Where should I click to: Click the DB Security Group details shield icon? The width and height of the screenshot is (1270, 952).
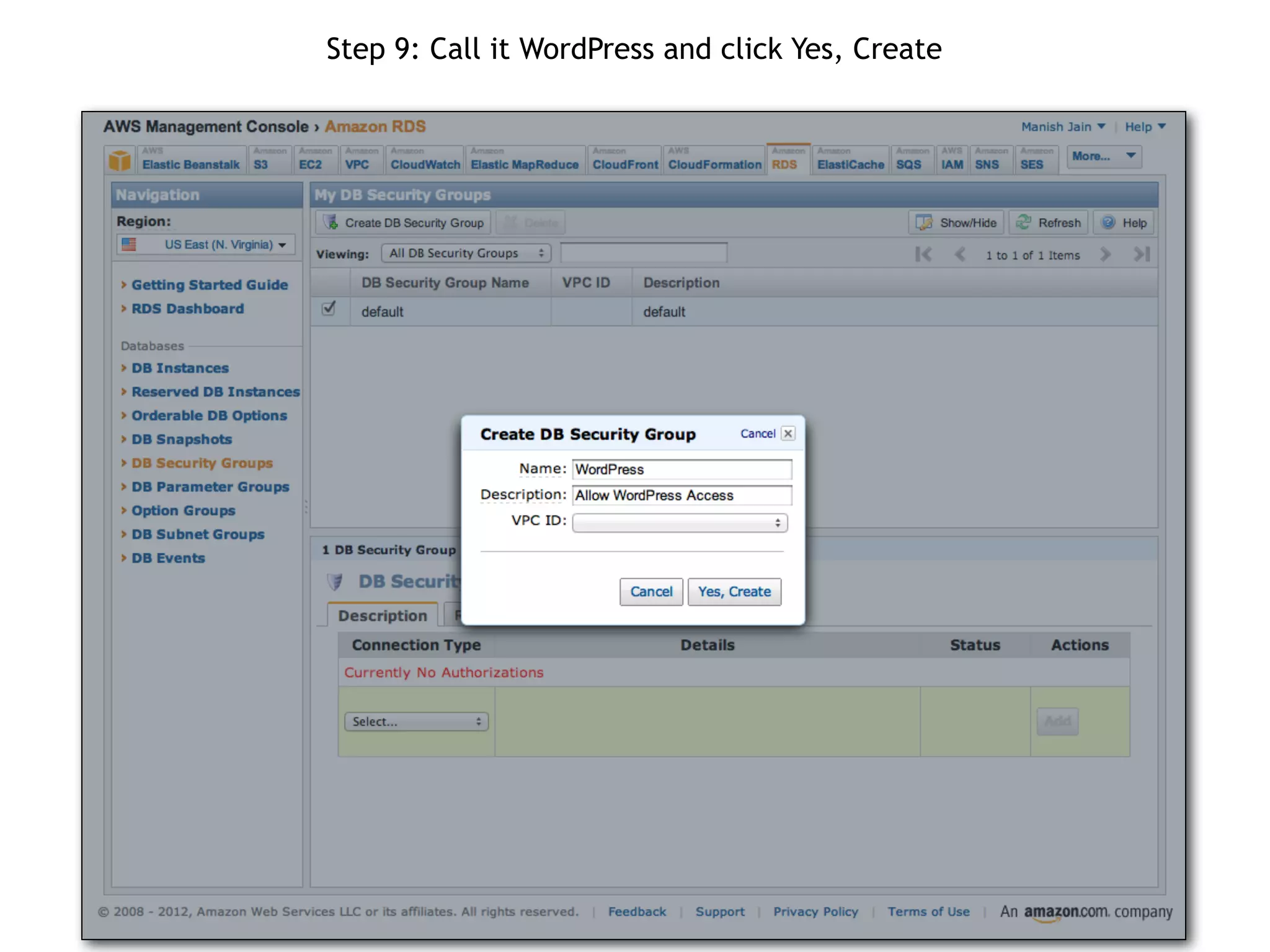click(335, 581)
